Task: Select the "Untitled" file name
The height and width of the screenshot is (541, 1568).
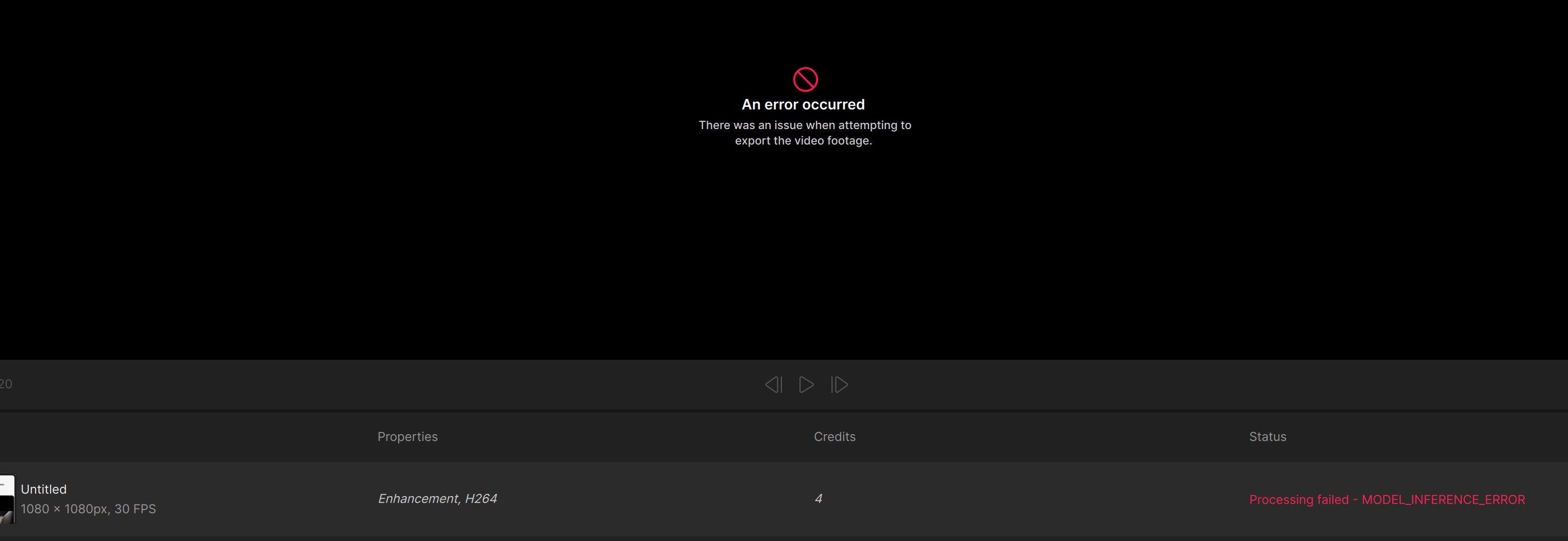Action: click(x=44, y=489)
